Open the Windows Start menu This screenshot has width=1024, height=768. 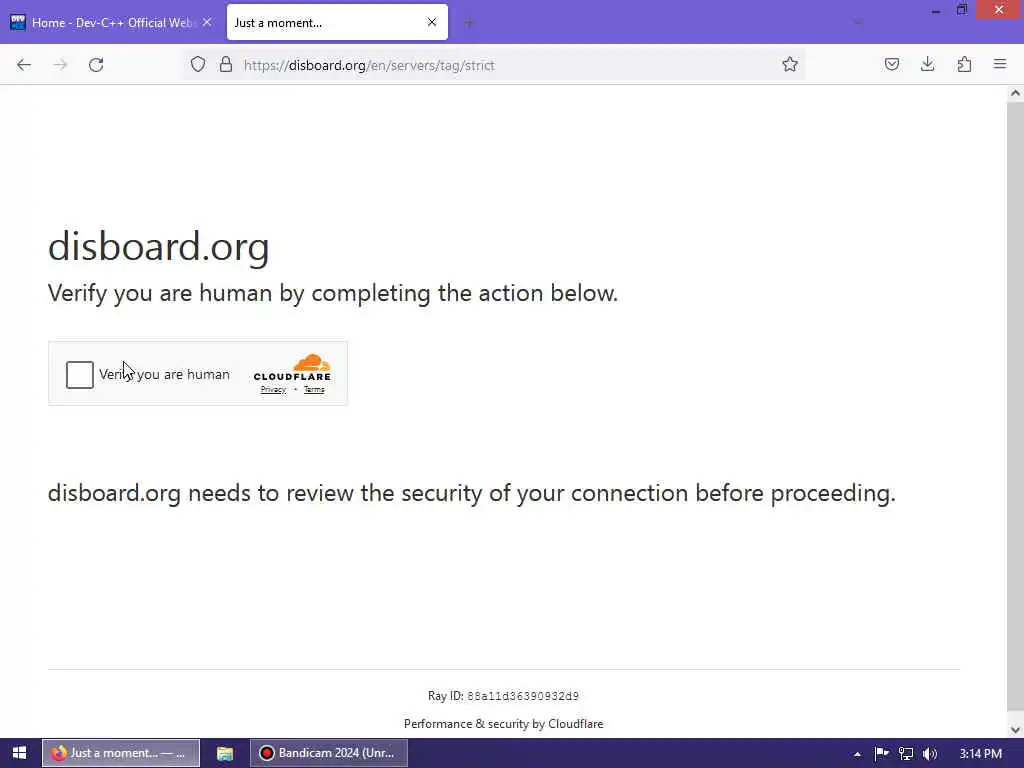(x=19, y=753)
